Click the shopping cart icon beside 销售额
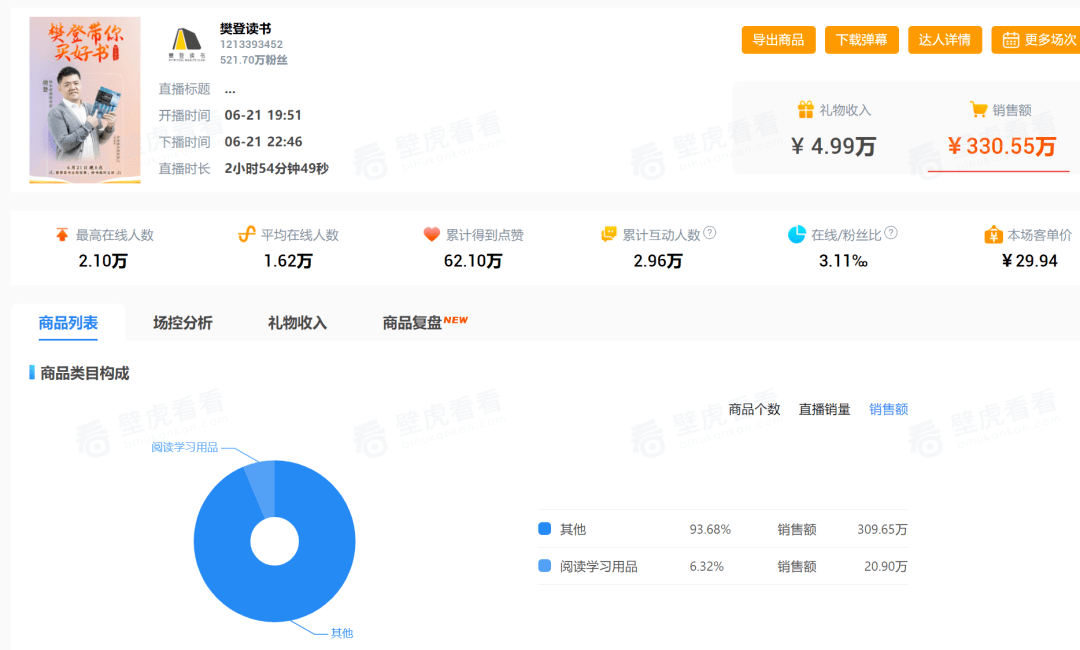1080x650 pixels. point(979,110)
